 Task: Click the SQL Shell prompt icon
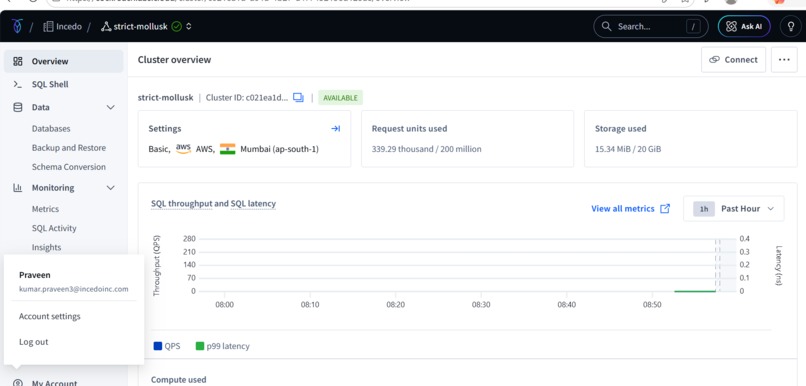(x=18, y=84)
